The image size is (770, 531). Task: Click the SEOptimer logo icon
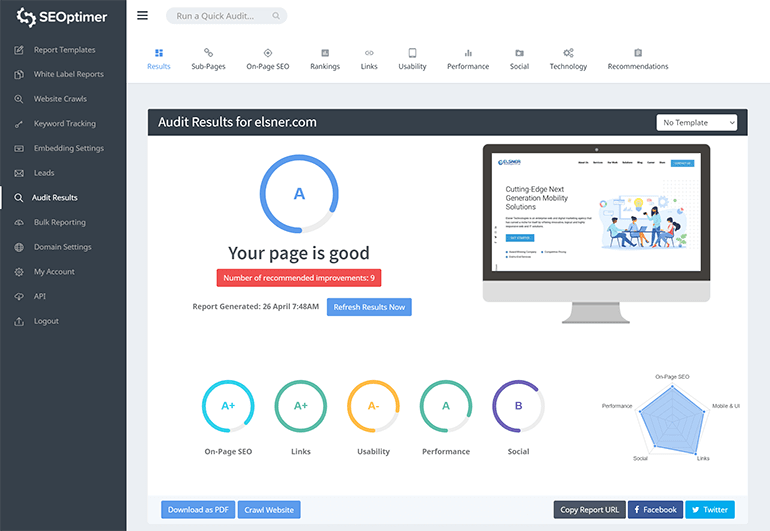[26, 17]
